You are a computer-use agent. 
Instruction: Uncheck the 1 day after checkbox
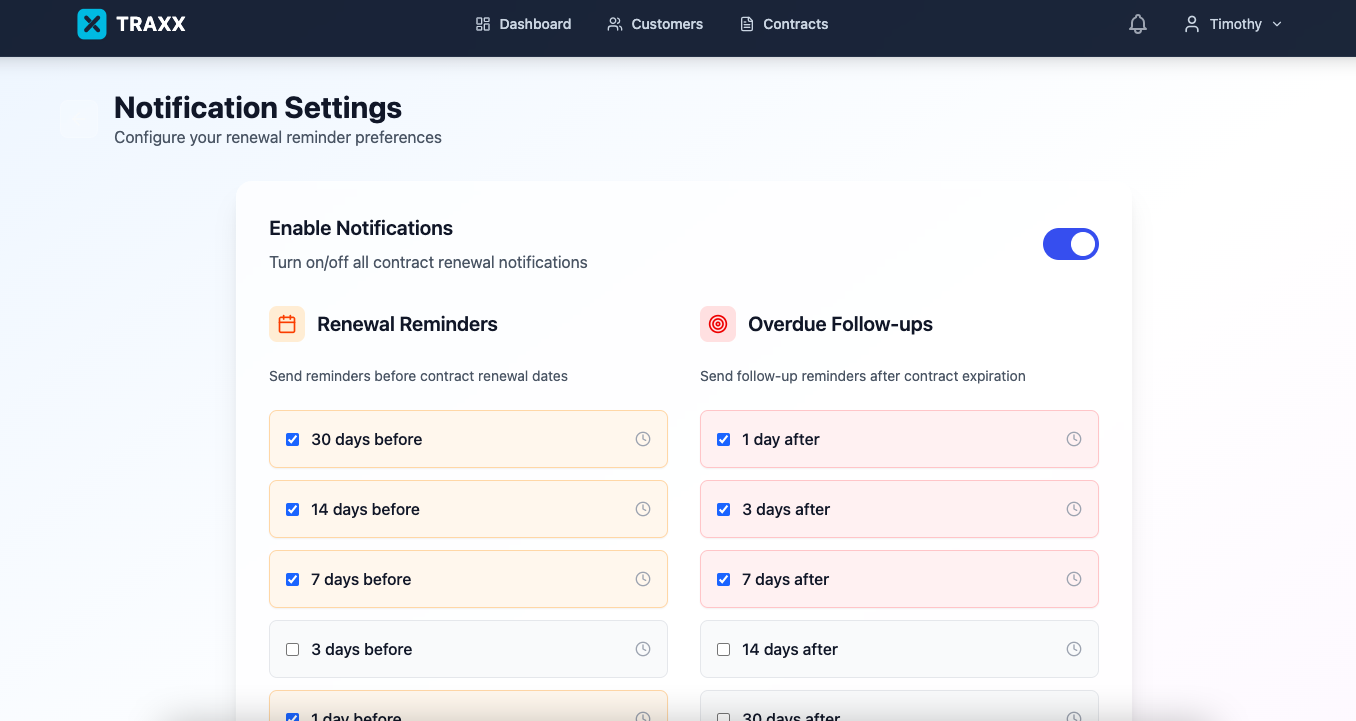pyautogui.click(x=724, y=439)
